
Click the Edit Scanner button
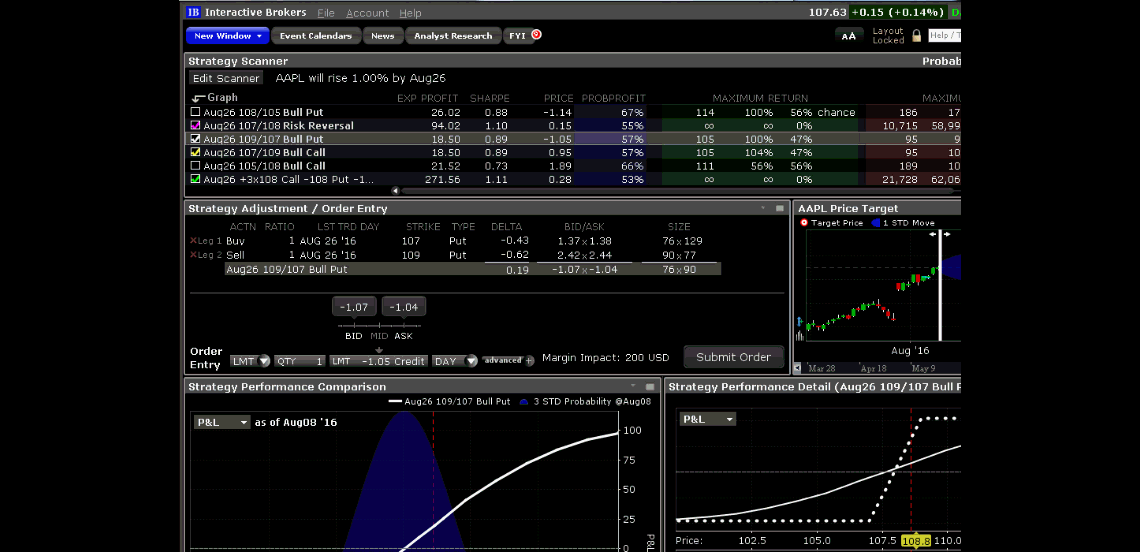click(x=226, y=78)
